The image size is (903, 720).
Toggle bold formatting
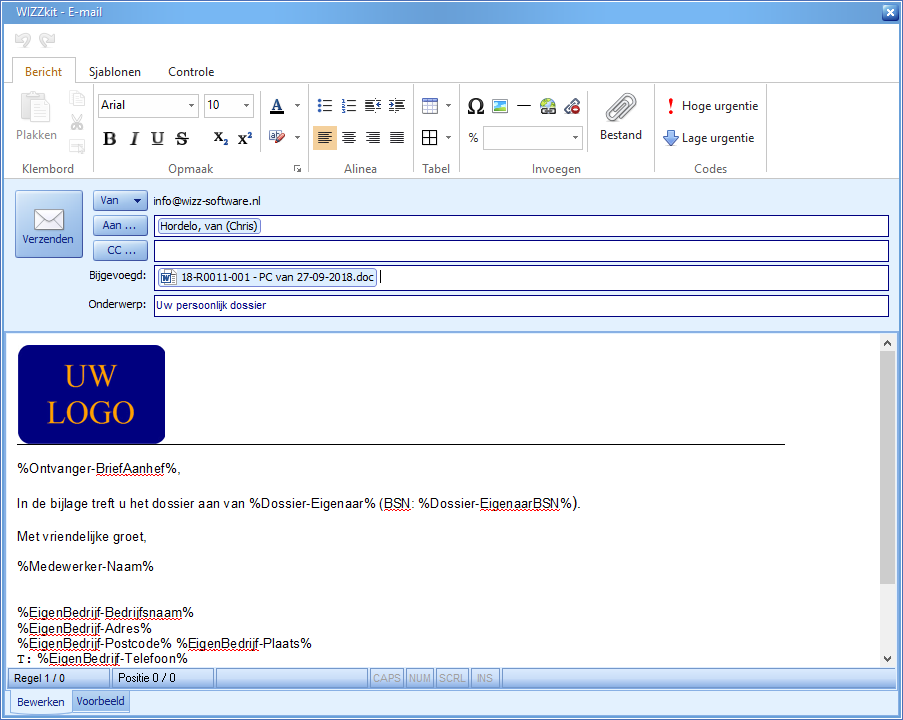click(109, 139)
